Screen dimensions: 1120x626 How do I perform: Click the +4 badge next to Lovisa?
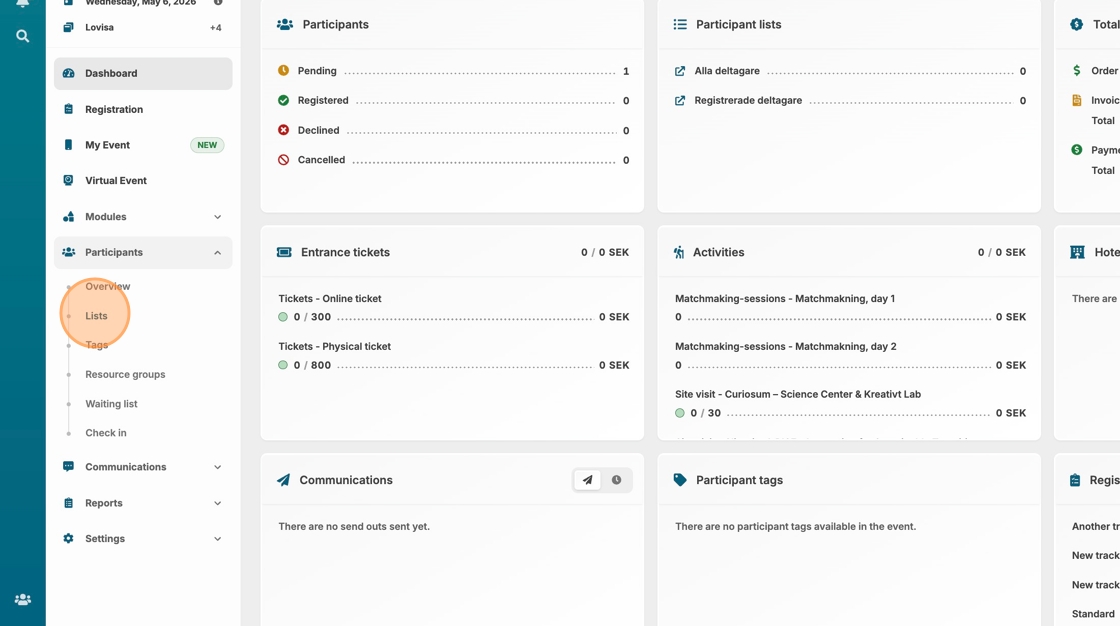(x=215, y=28)
